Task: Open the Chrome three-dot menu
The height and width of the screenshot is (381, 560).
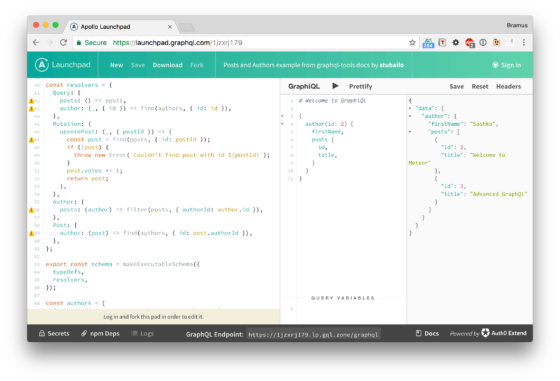Action: pyautogui.click(x=524, y=42)
